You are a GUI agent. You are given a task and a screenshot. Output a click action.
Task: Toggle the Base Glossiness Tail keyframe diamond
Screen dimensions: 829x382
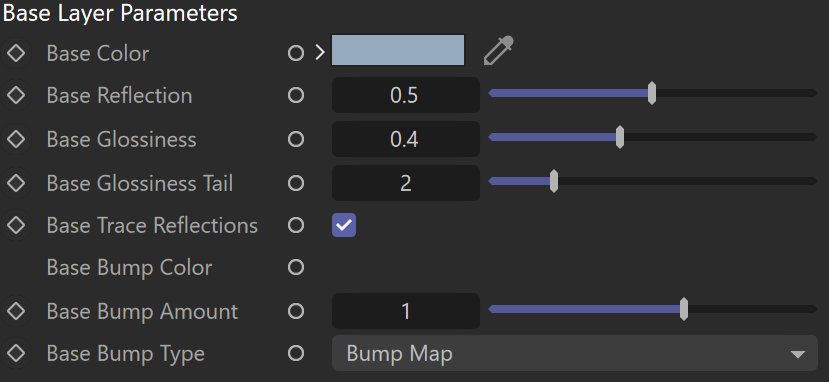[16, 183]
